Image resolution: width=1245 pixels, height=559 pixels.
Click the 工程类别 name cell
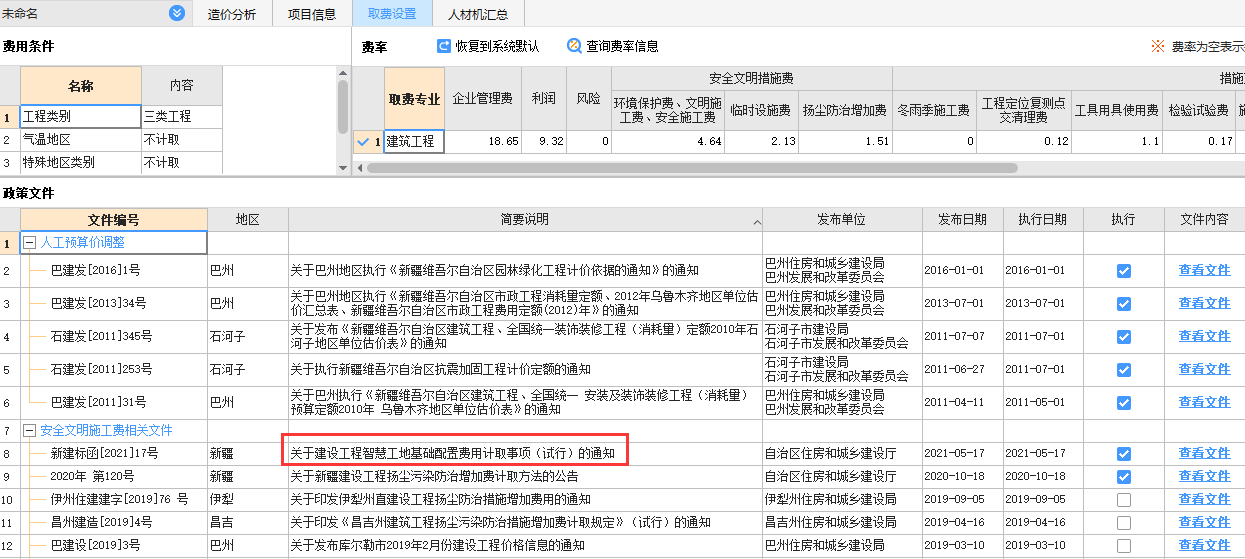pos(81,117)
